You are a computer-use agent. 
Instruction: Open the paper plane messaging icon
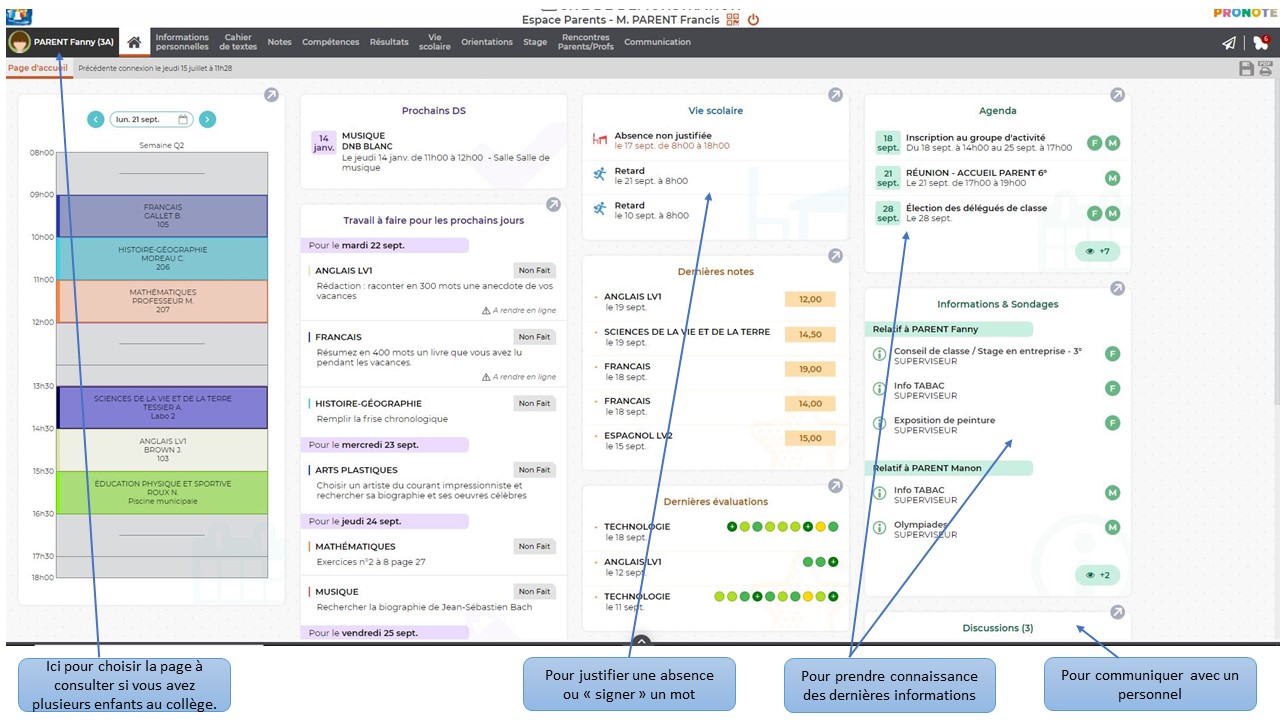pyautogui.click(x=1229, y=43)
